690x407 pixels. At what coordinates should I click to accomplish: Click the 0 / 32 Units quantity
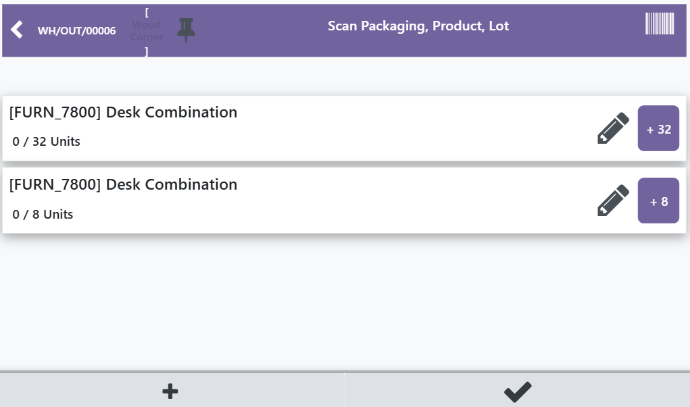pos(47,142)
